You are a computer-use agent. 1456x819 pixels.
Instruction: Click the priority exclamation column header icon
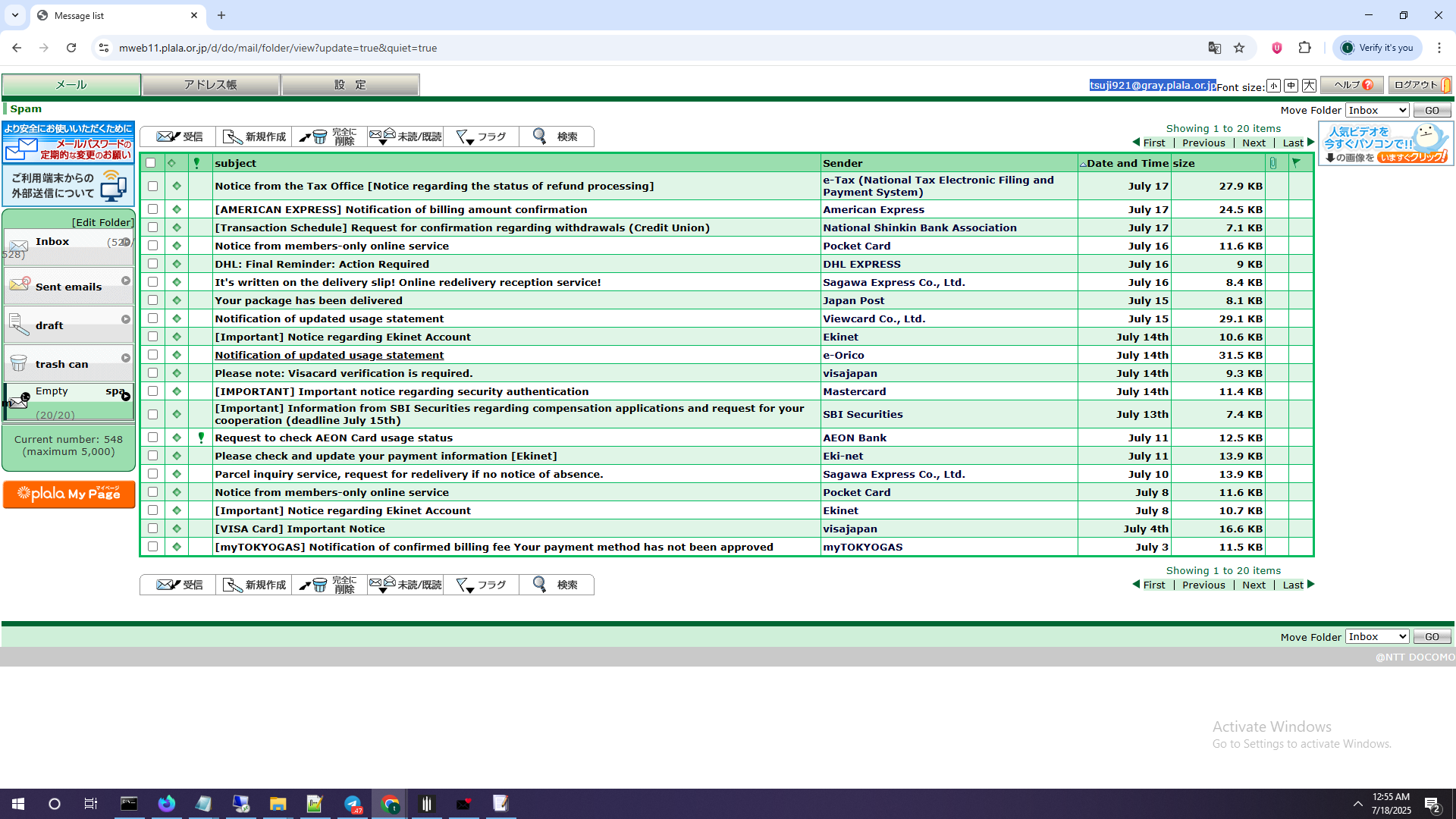pyautogui.click(x=196, y=163)
